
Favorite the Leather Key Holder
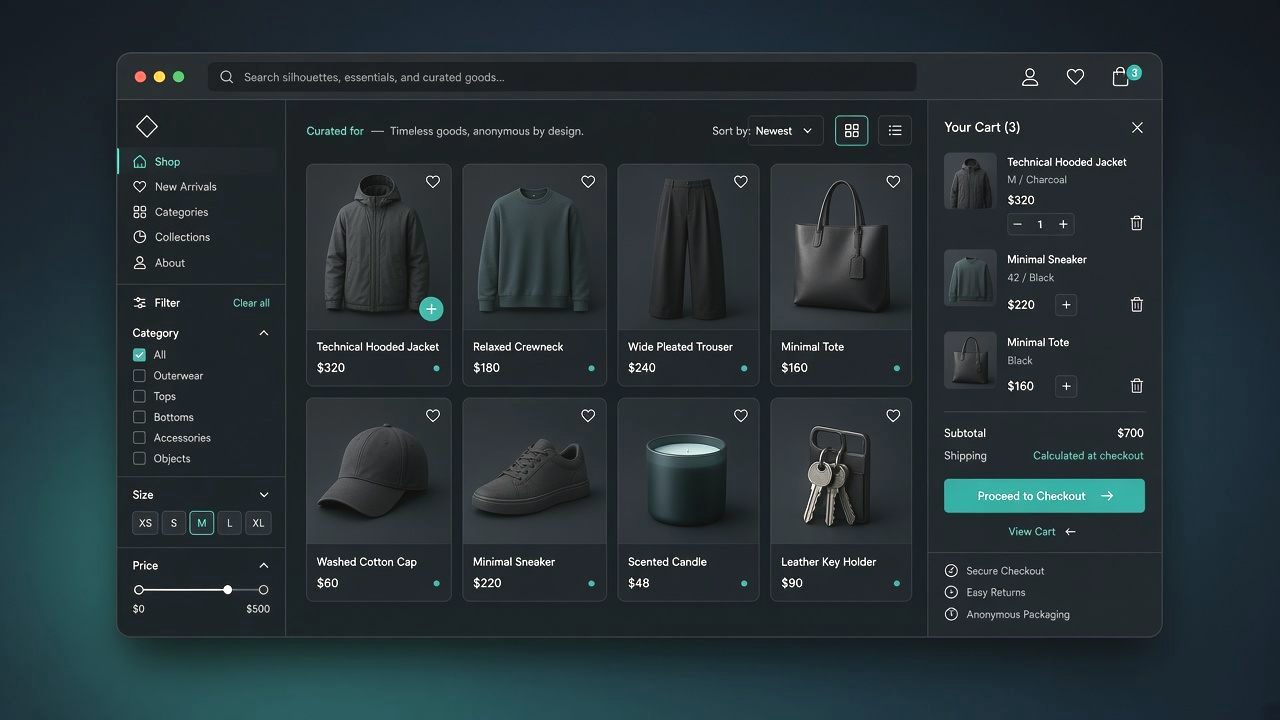pos(893,416)
